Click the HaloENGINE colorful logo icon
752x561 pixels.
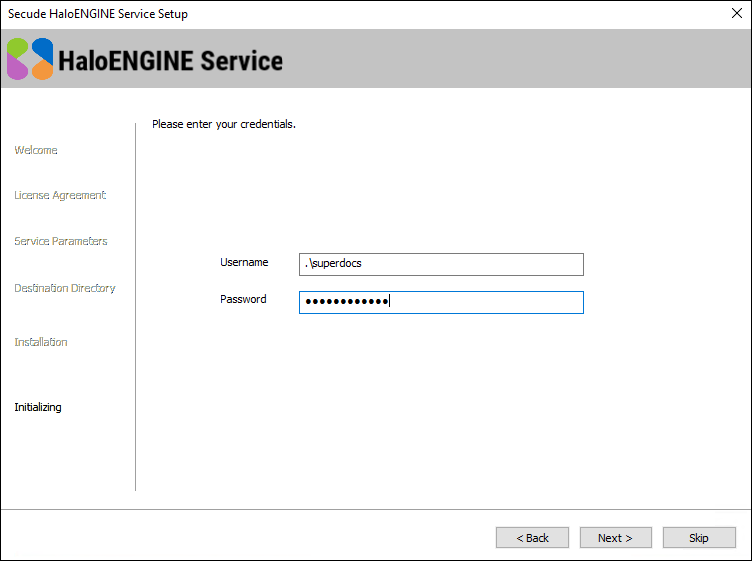30,59
